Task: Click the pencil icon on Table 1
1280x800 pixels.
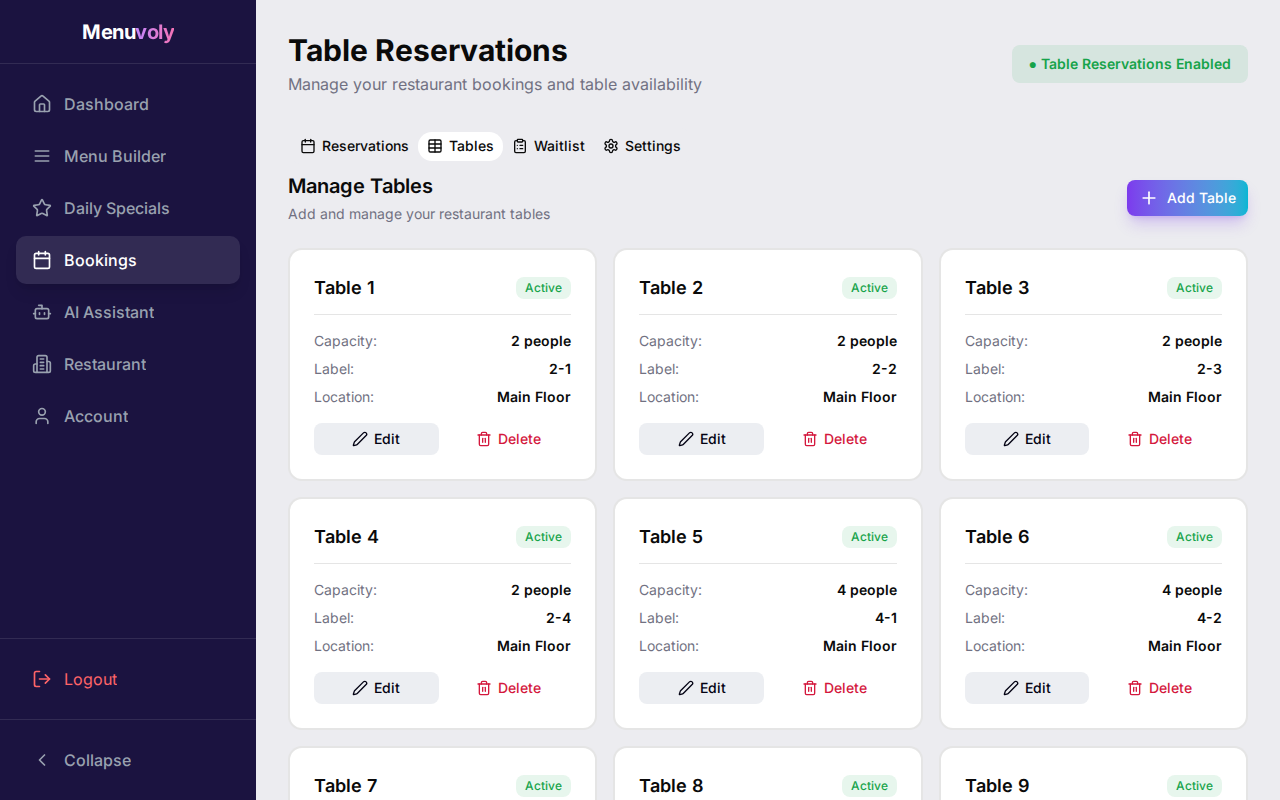Action: click(x=360, y=439)
